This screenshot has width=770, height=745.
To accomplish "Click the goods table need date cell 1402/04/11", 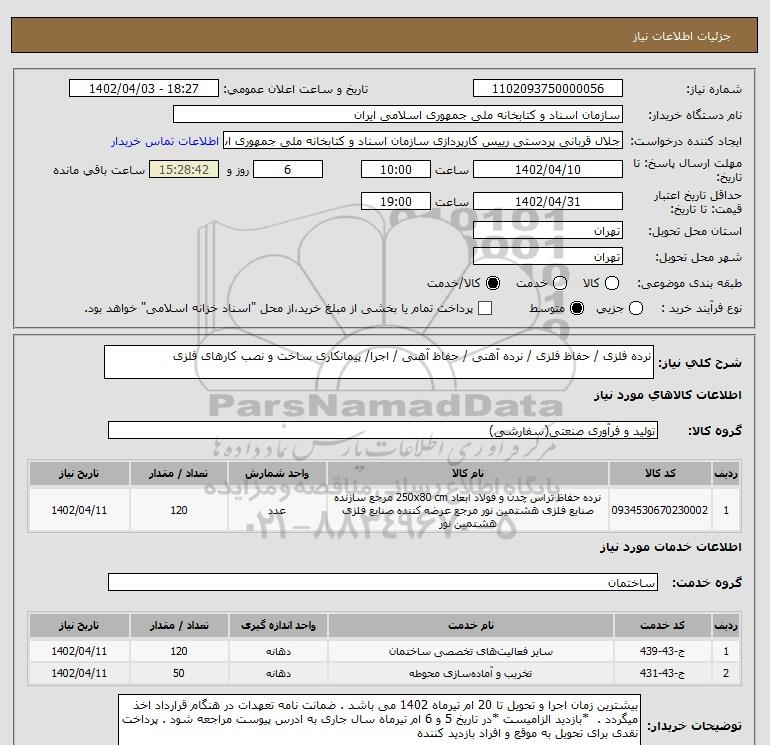I will [x=79, y=510].
